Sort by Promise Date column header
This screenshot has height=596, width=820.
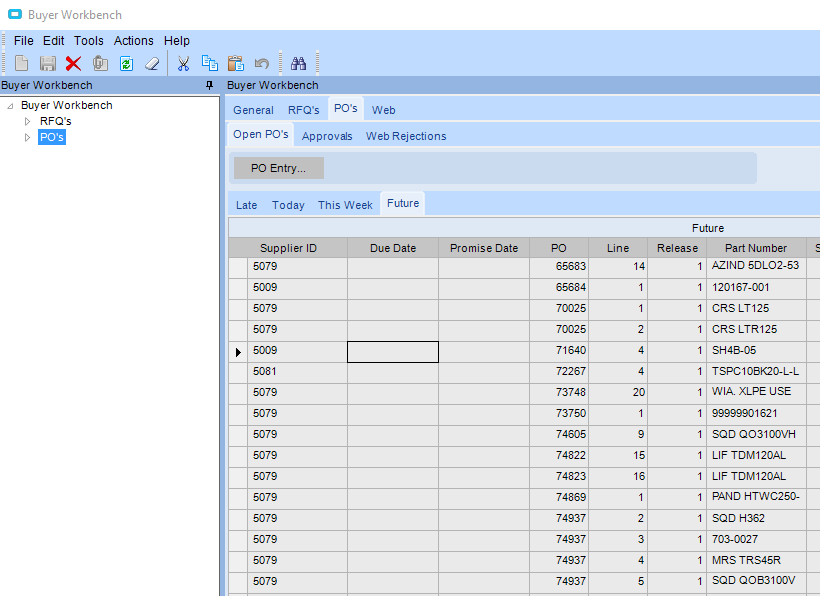pyautogui.click(x=484, y=248)
